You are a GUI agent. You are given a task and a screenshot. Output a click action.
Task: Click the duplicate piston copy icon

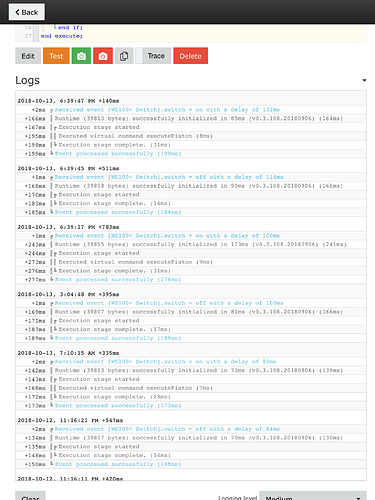124,56
